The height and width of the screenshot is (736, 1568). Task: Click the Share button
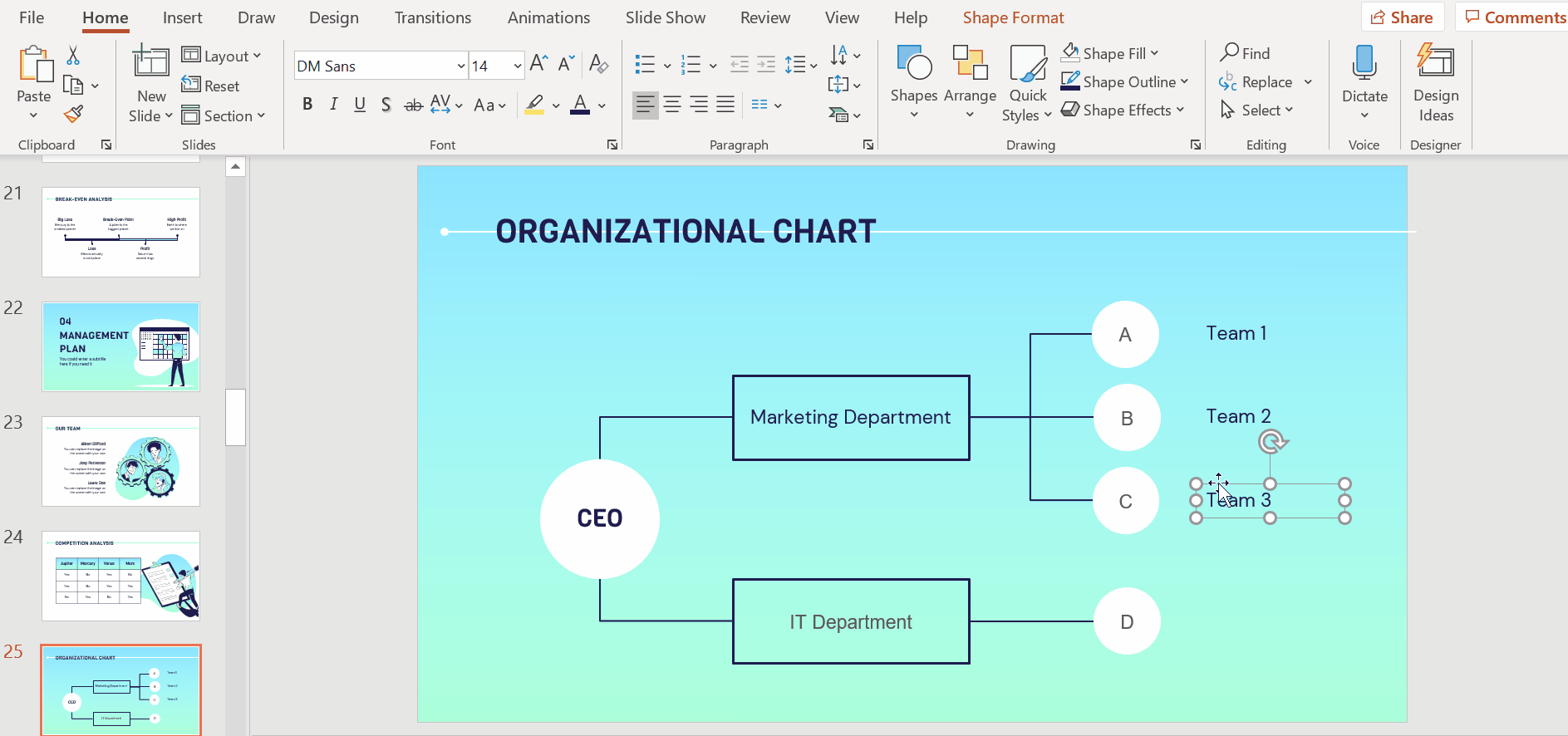1402,17
